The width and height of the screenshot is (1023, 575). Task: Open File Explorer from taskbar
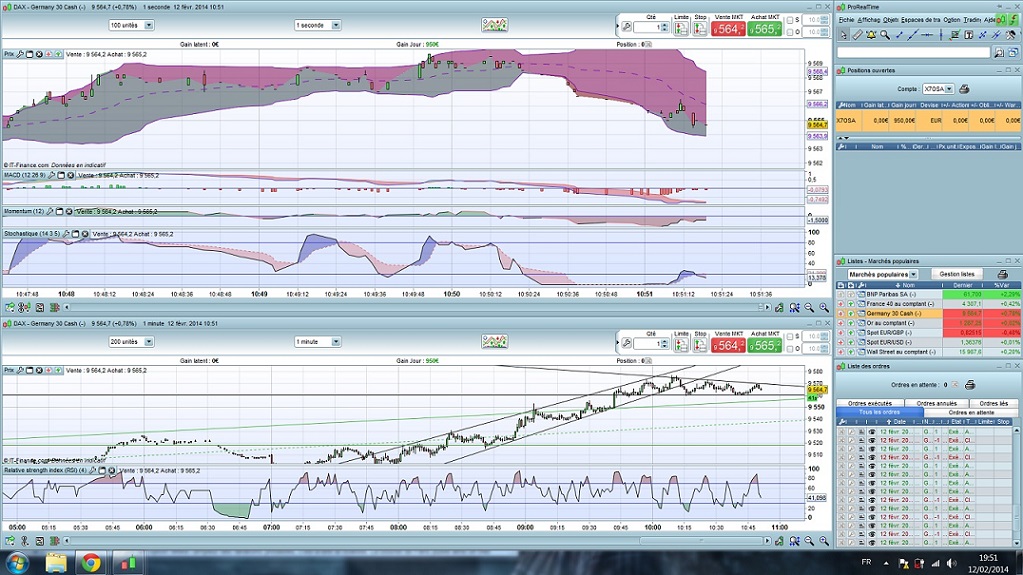[x=55, y=563]
